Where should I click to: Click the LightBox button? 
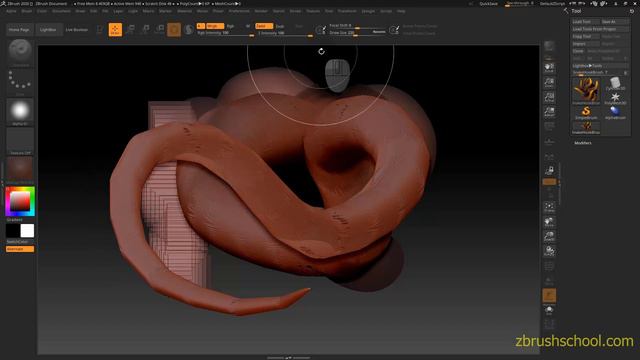point(48,29)
